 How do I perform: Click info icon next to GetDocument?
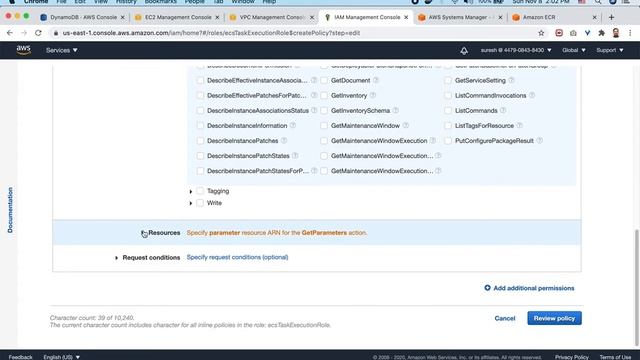pos(376,80)
